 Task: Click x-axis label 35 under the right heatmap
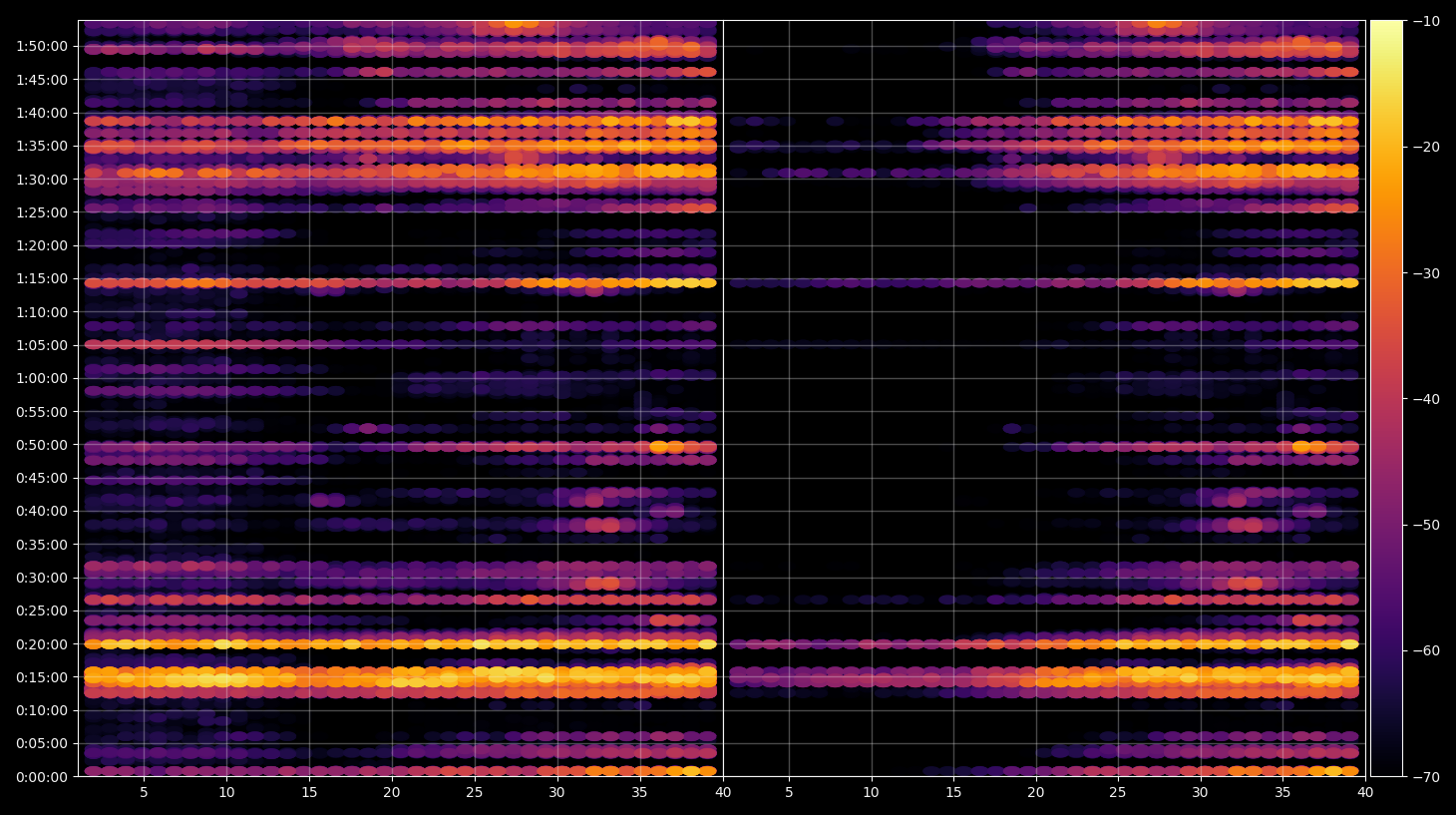[x=1282, y=793]
